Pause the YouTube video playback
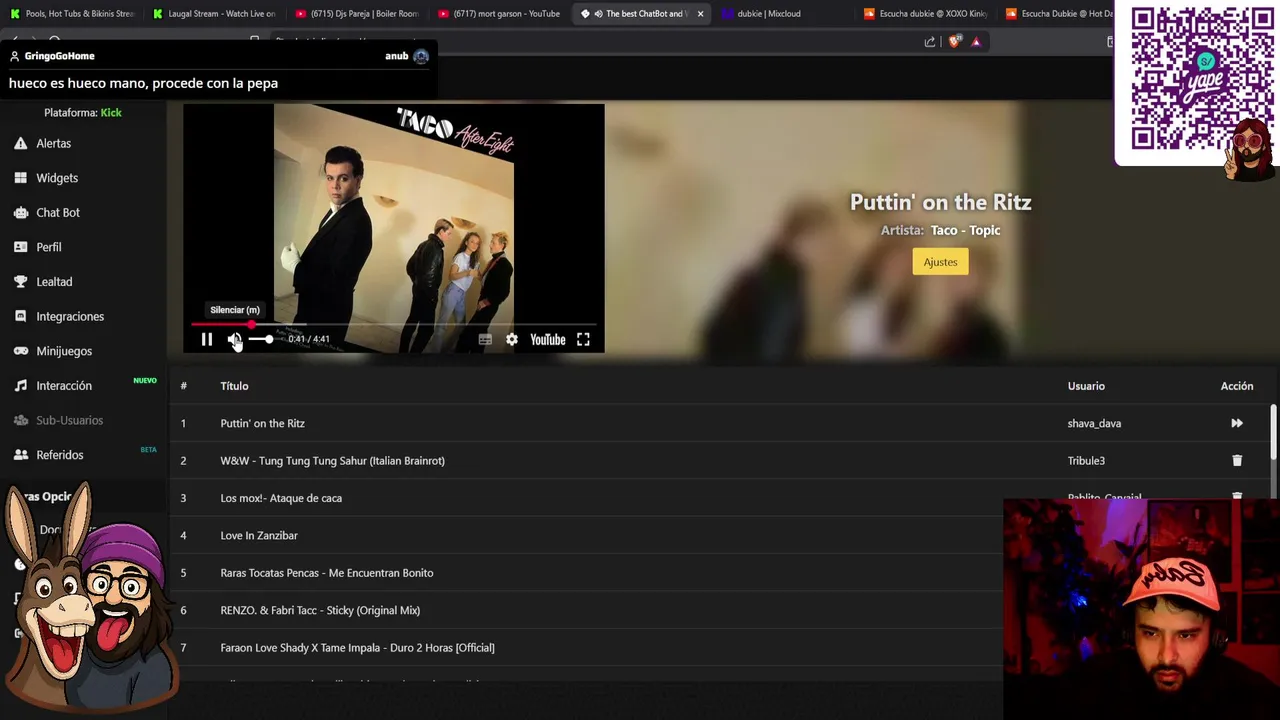 [207, 340]
